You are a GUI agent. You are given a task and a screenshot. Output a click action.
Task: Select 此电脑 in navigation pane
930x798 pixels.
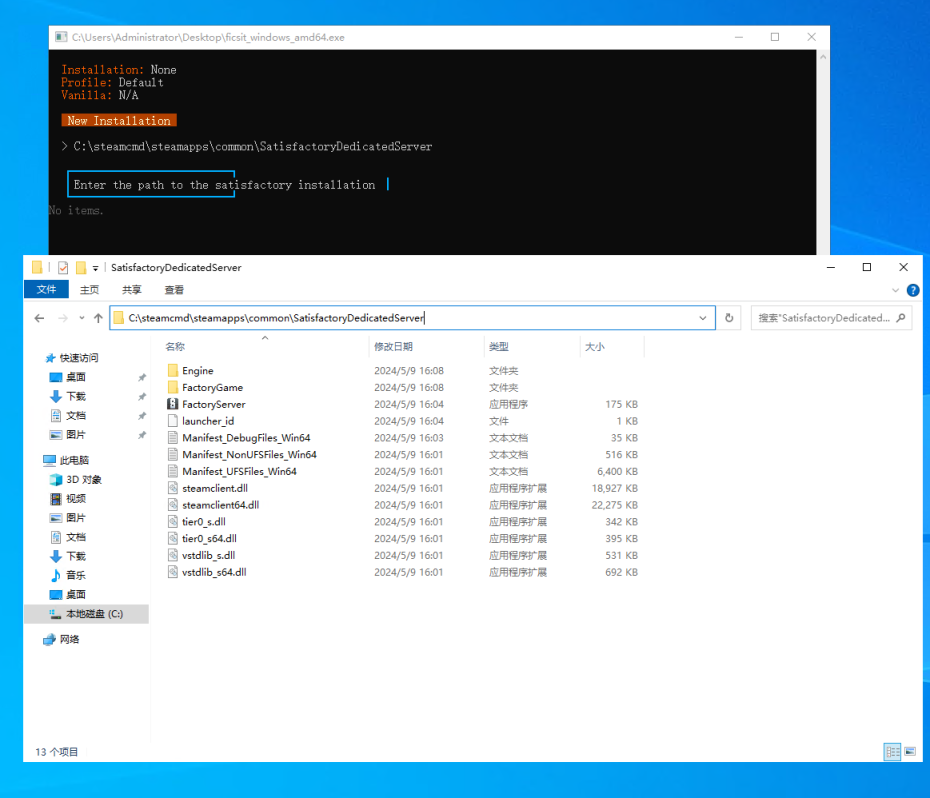(x=74, y=460)
